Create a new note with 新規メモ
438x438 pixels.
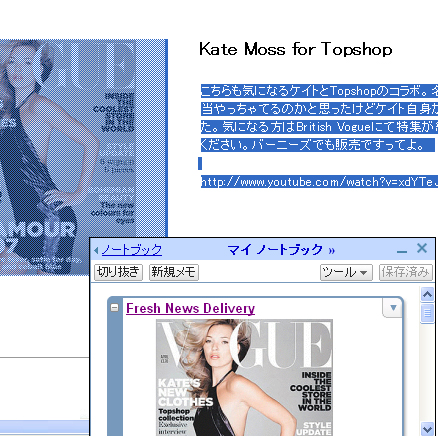click(x=174, y=272)
